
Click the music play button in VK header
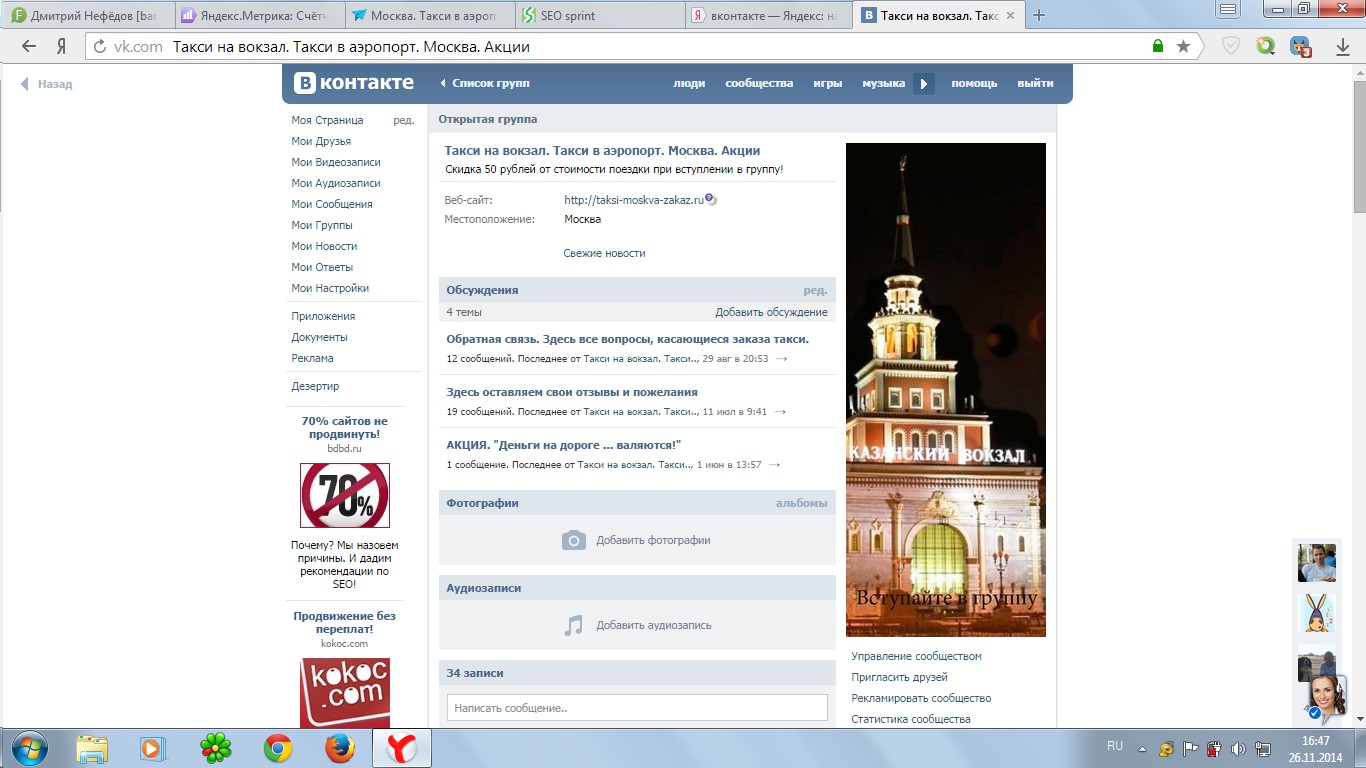pos(924,84)
